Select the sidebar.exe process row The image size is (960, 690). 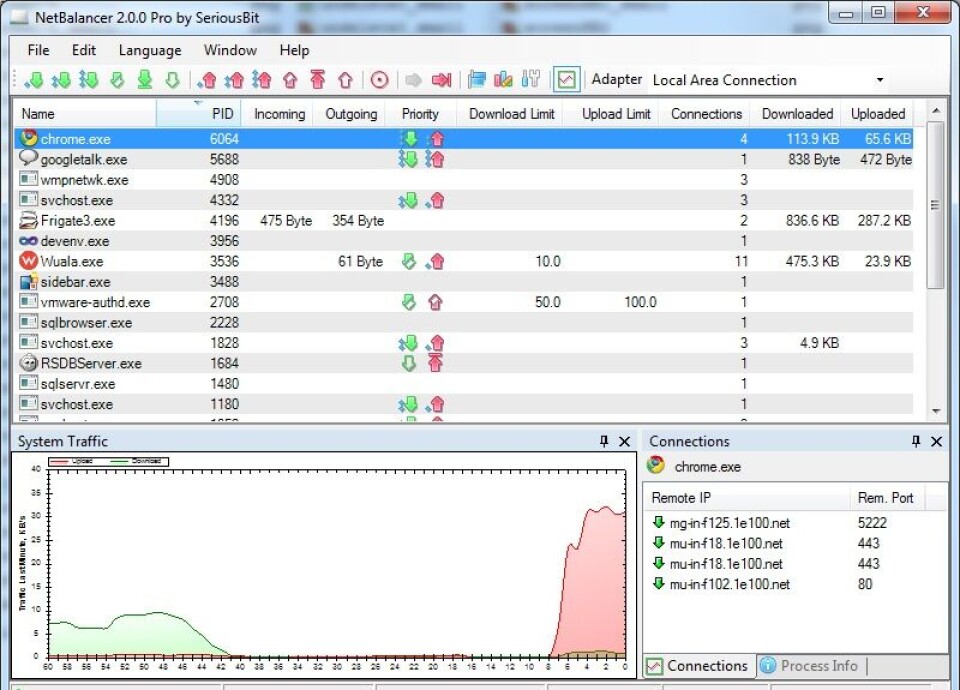pyautogui.click(x=463, y=282)
